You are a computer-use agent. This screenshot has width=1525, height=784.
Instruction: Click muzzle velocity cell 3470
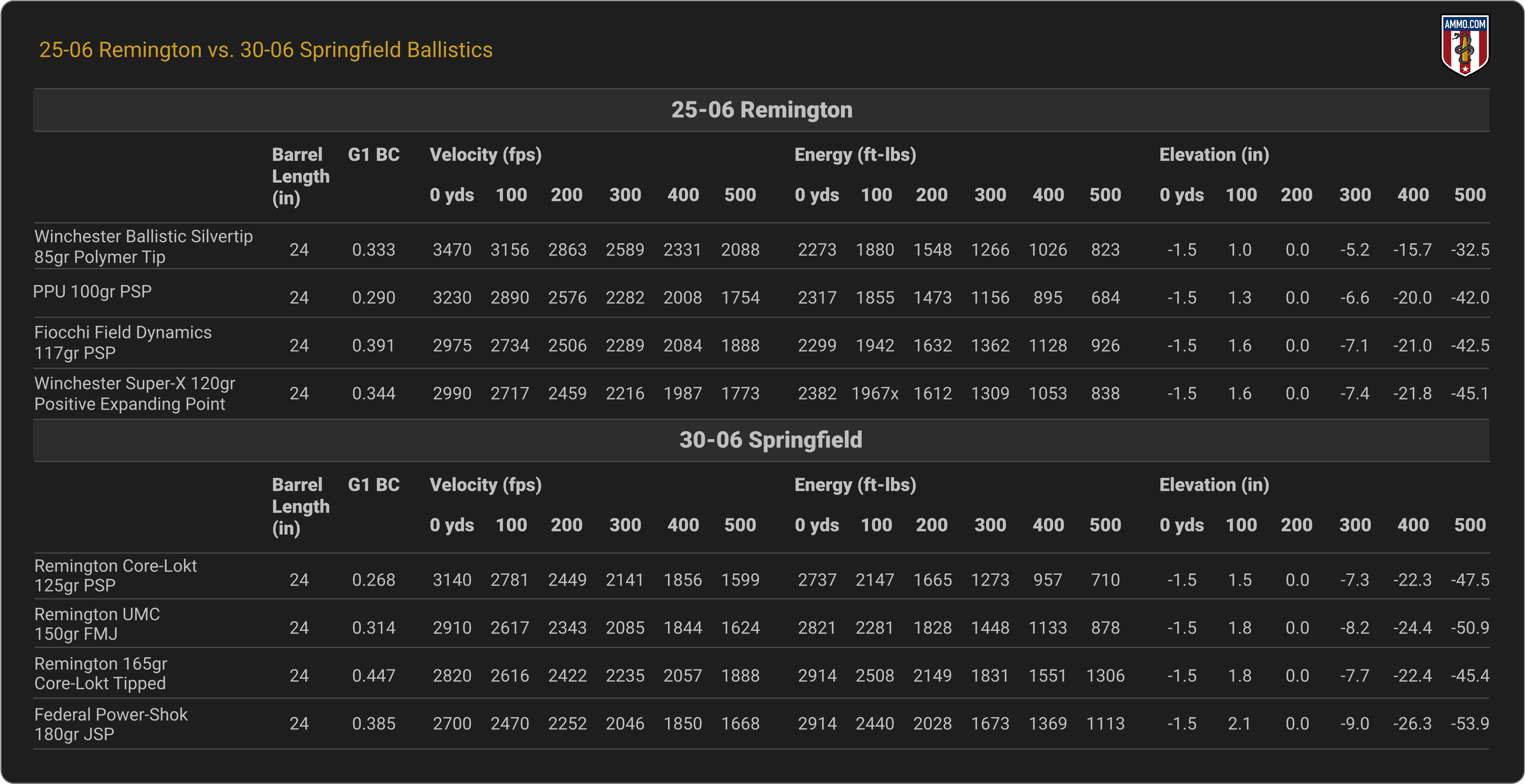click(452, 250)
